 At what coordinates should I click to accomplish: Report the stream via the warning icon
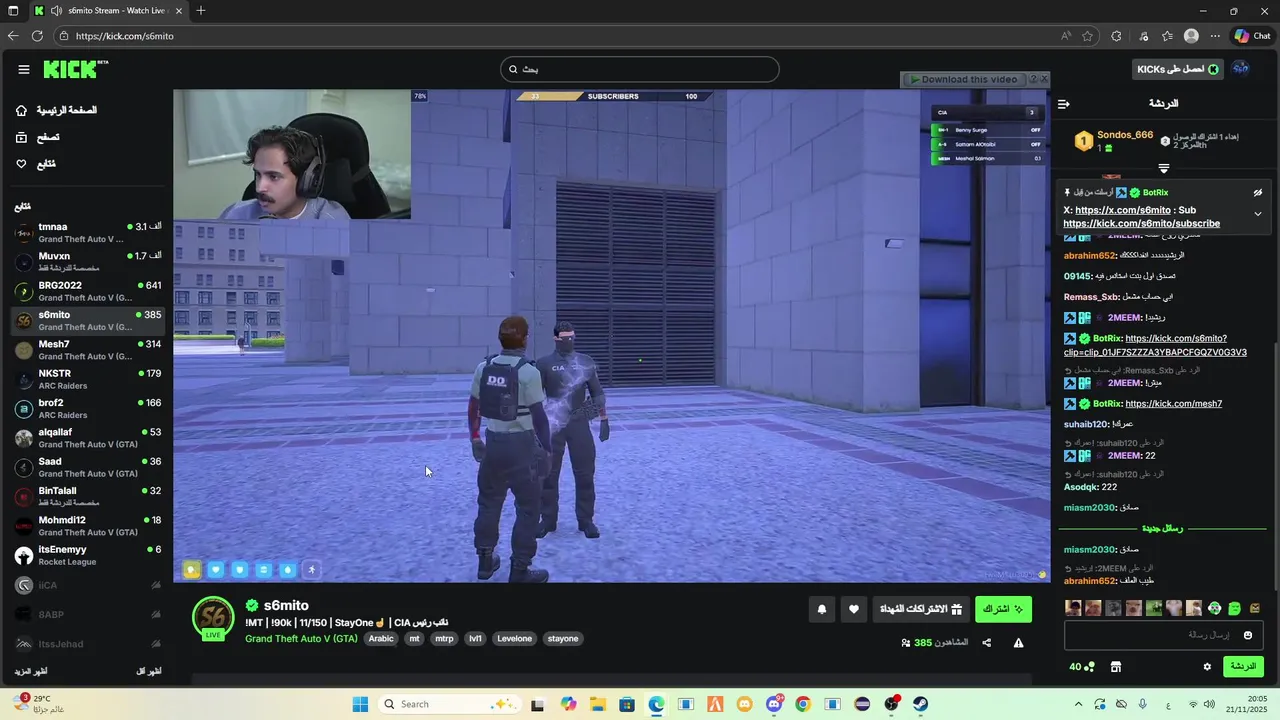point(1018,643)
